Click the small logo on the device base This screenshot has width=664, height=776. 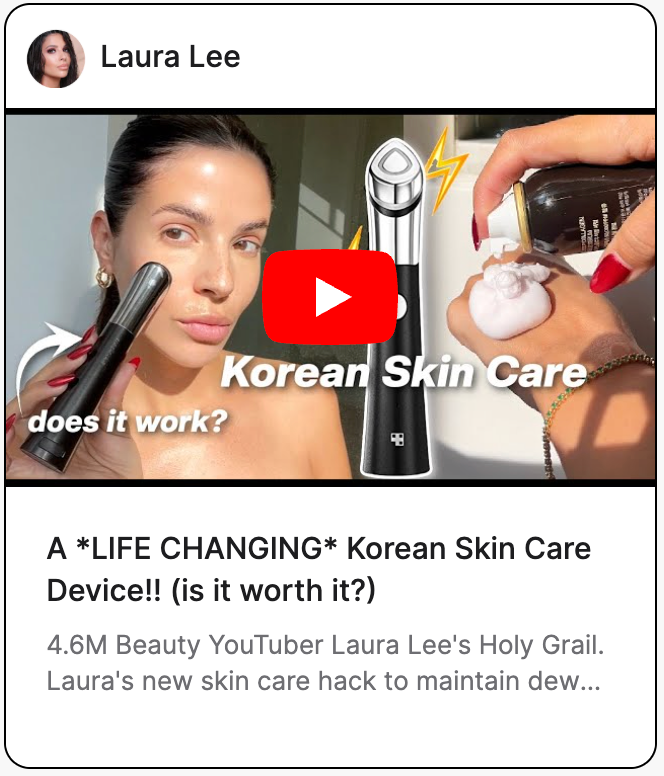coord(397,438)
